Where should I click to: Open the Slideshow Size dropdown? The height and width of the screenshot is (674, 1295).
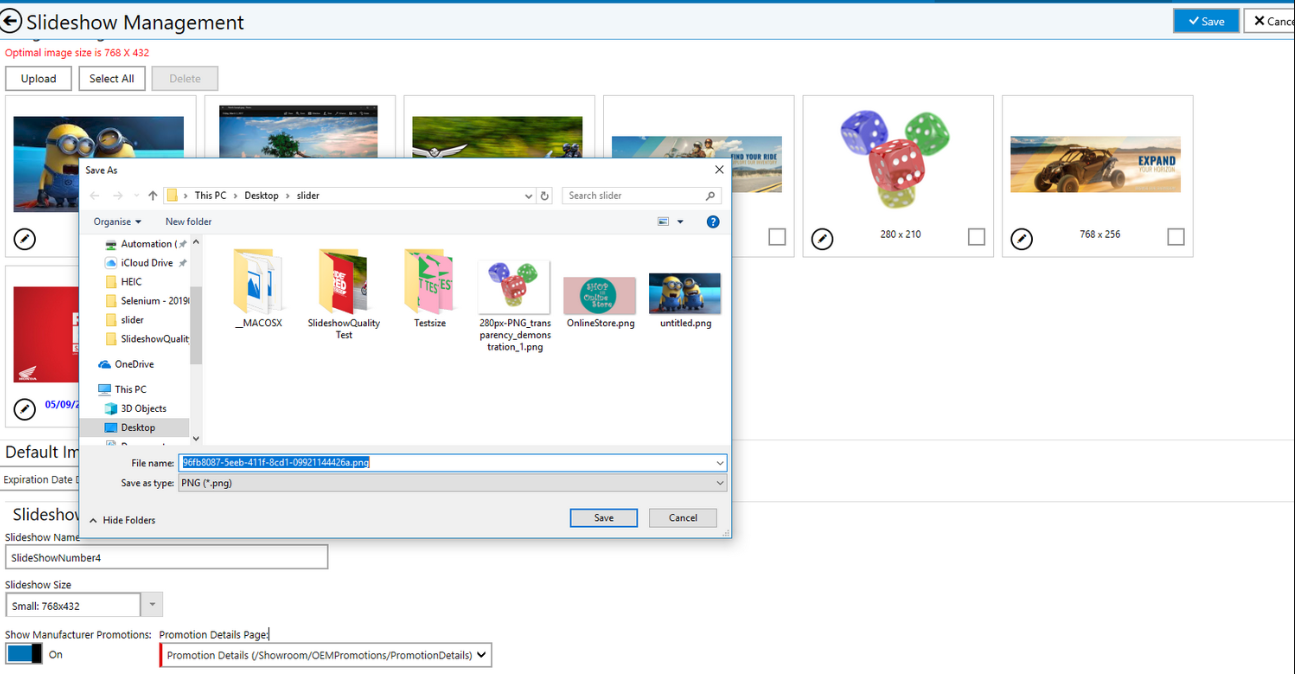(x=152, y=605)
